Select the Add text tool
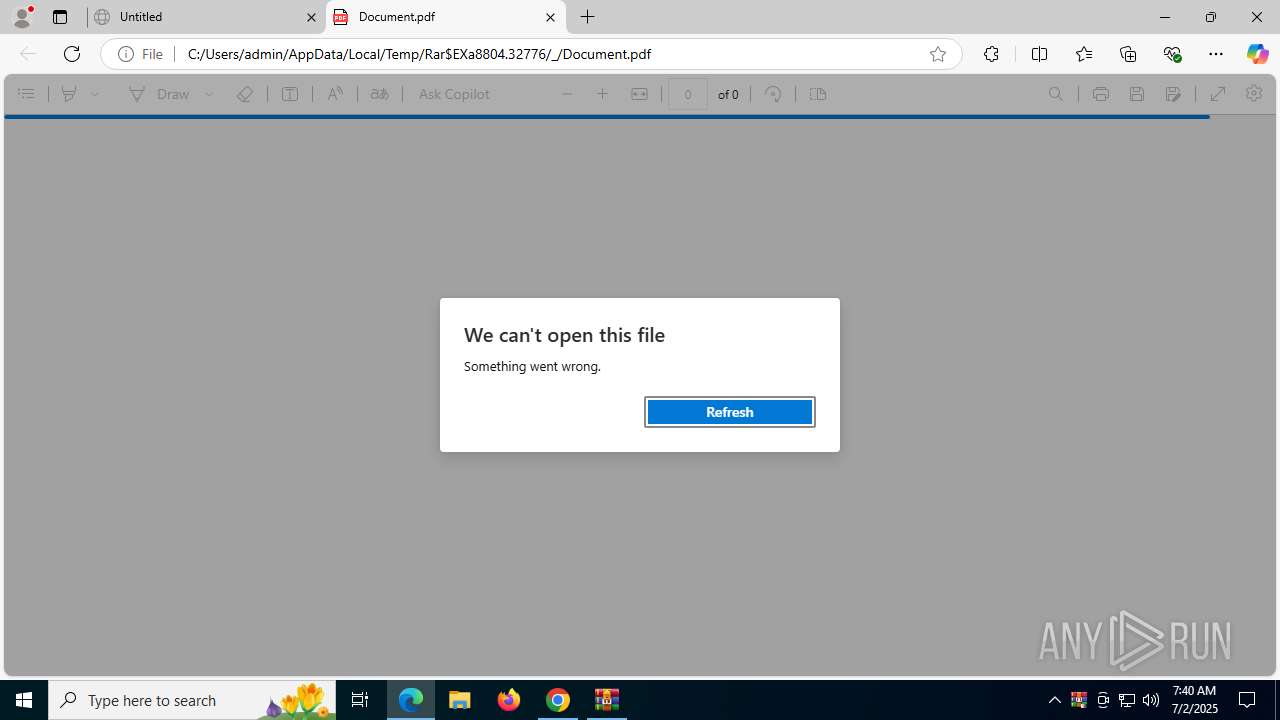The width and height of the screenshot is (1280, 720). [x=290, y=94]
